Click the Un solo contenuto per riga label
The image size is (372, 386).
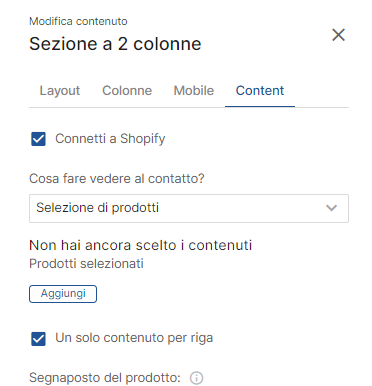pos(134,338)
